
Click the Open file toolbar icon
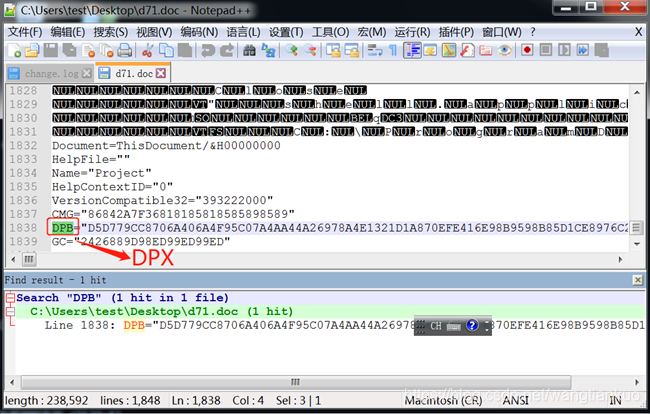click(32, 51)
